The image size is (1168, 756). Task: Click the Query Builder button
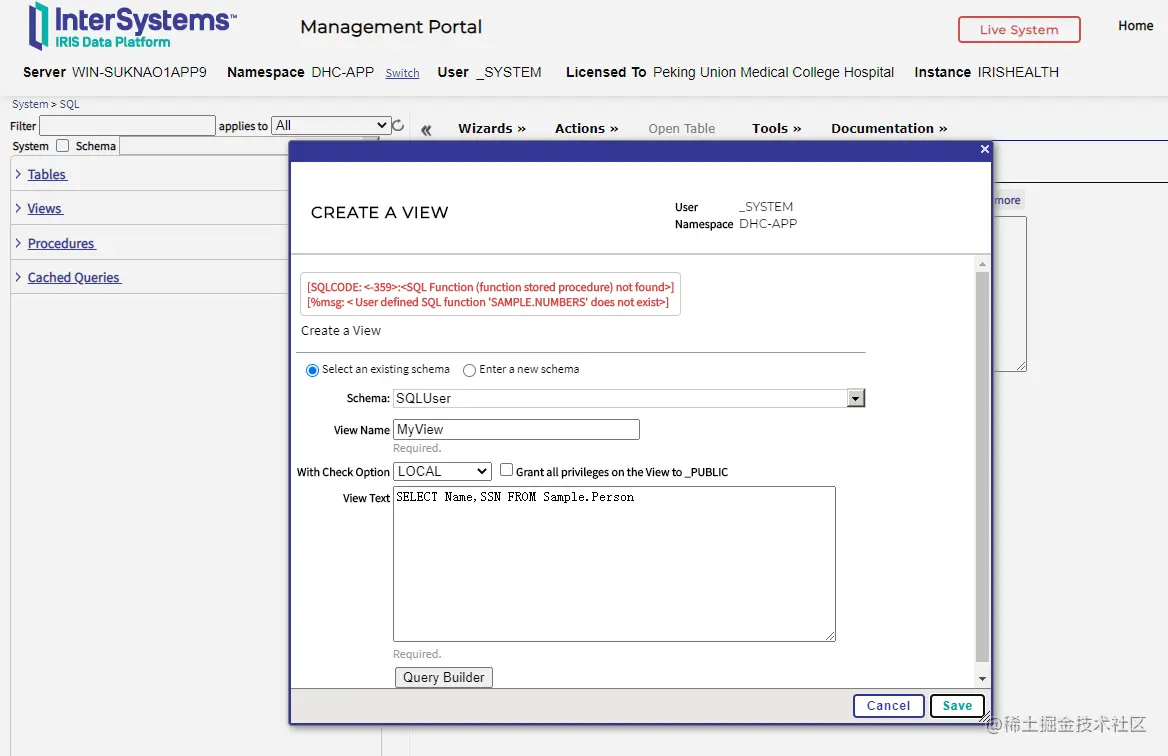pyautogui.click(x=443, y=677)
